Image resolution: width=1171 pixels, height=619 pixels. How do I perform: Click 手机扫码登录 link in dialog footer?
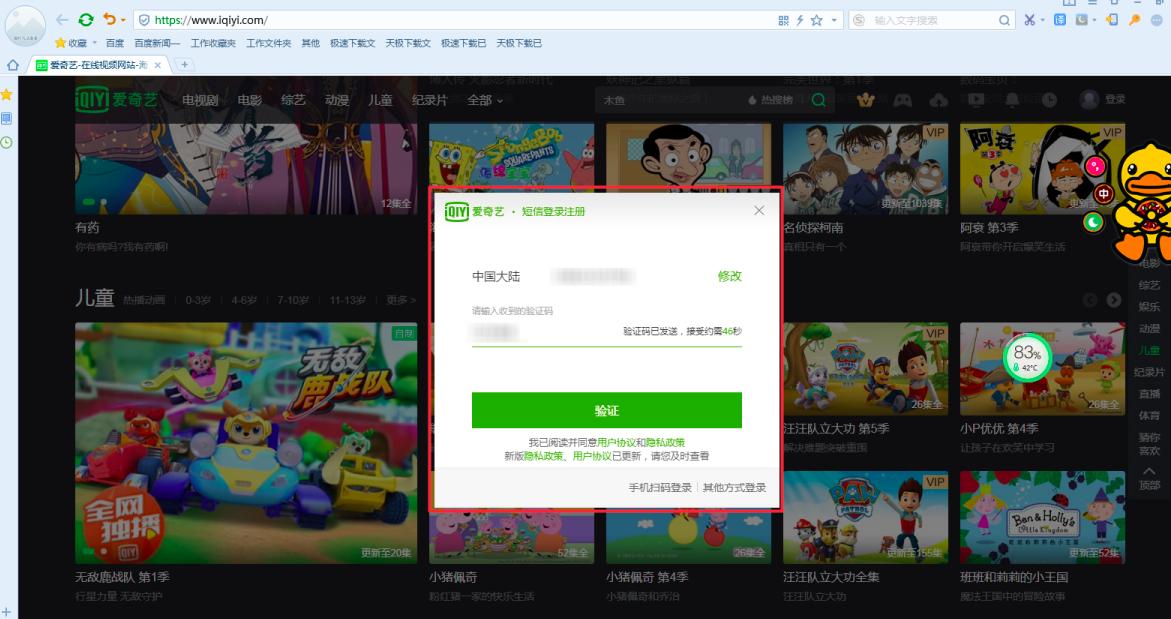[x=660, y=488]
